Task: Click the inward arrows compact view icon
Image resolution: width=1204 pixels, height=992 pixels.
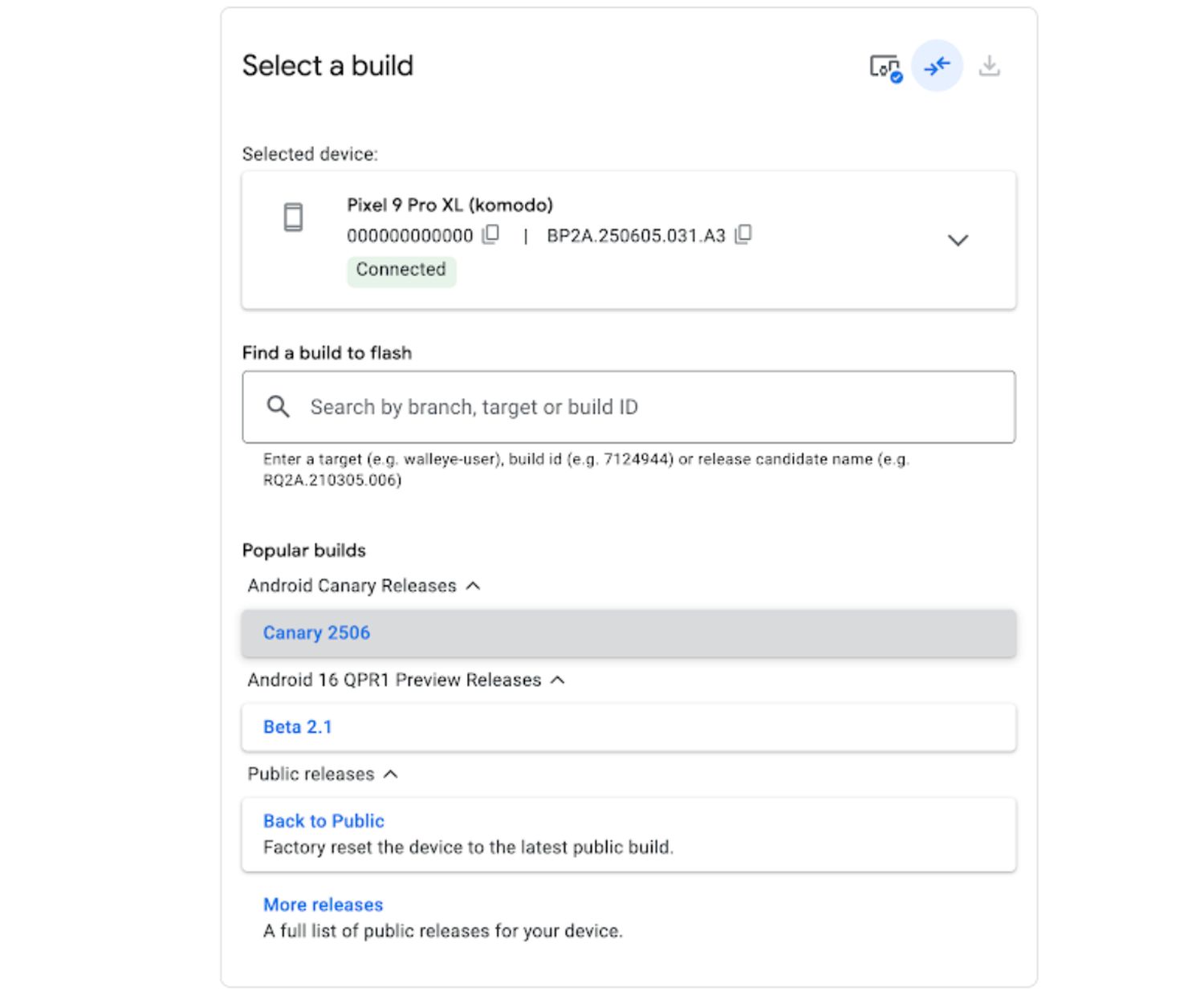Action: click(x=937, y=66)
